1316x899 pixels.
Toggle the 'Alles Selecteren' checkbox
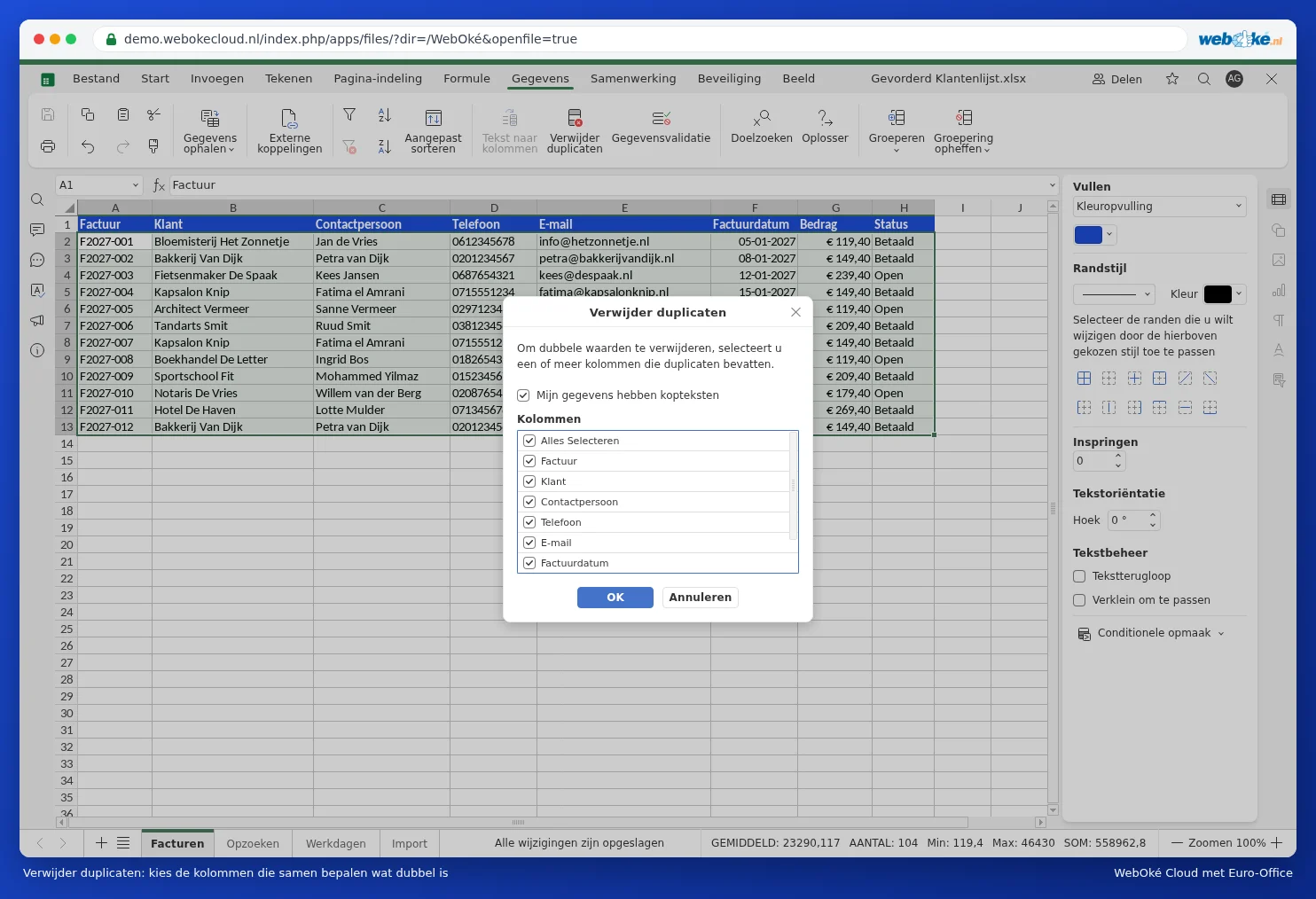(529, 441)
